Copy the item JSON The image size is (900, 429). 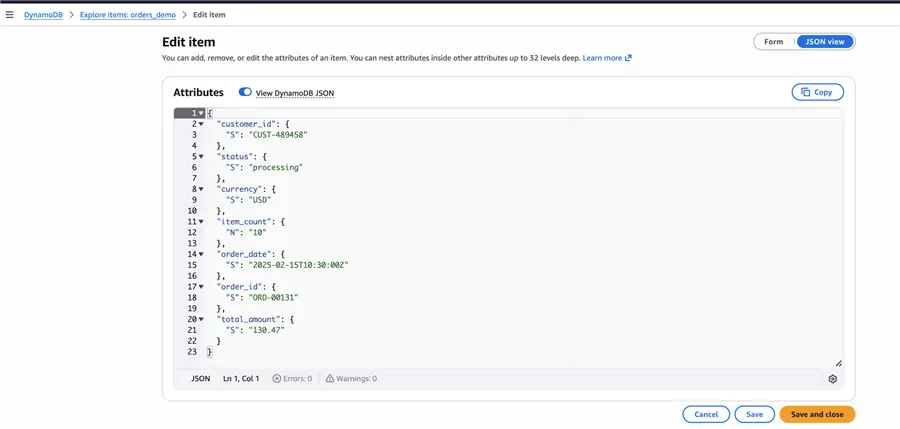click(817, 92)
